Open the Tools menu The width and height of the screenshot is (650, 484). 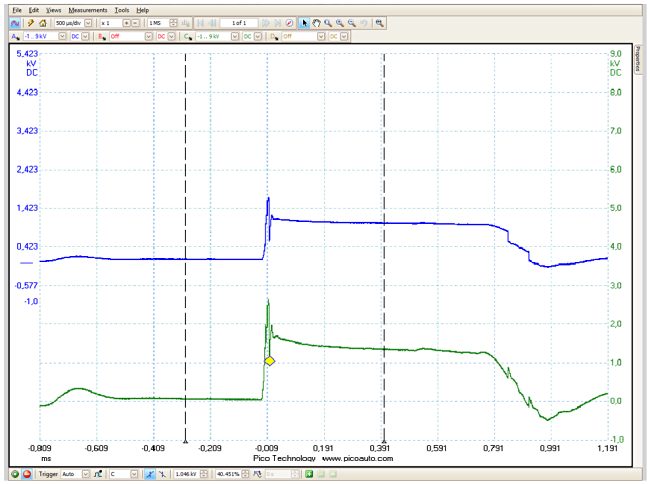tap(122, 9)
